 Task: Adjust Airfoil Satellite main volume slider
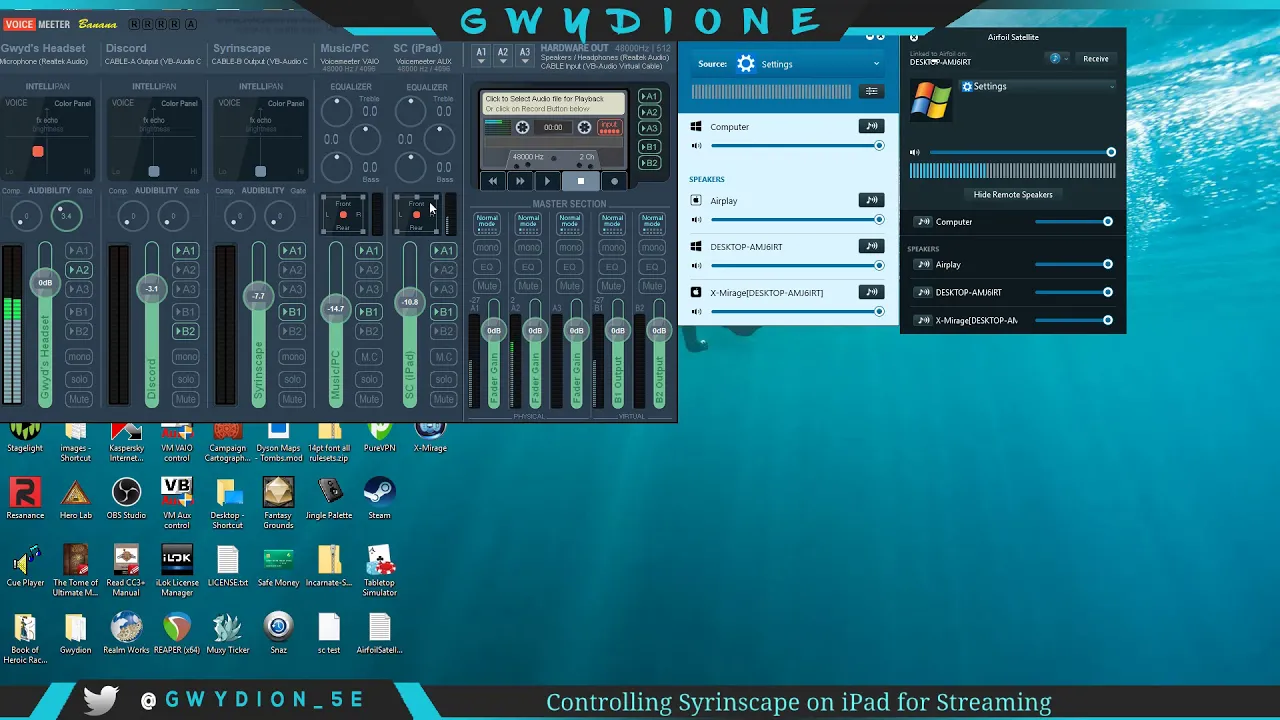[x=1020, y=153]
